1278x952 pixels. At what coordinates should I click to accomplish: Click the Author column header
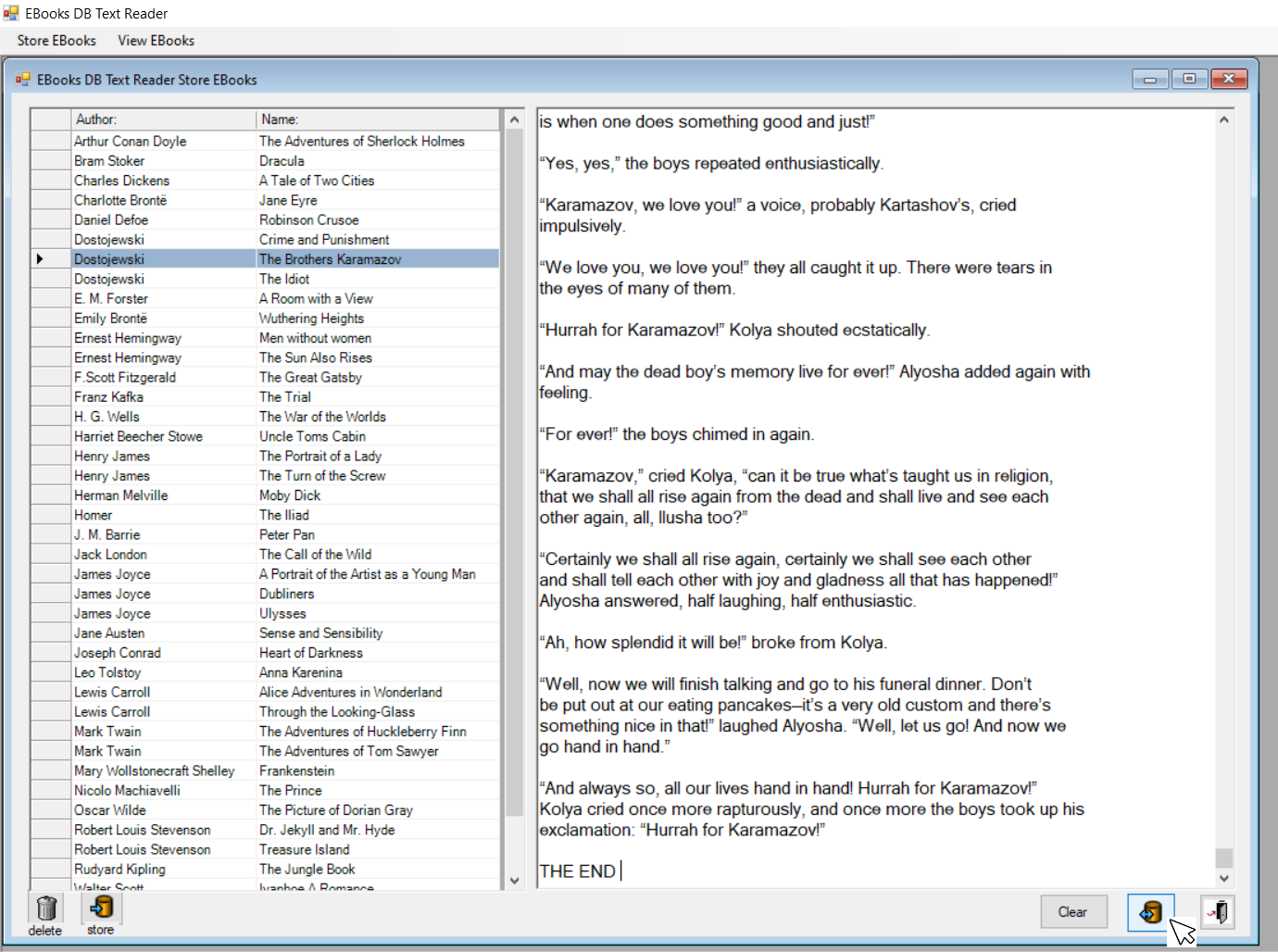click(164, 119)
